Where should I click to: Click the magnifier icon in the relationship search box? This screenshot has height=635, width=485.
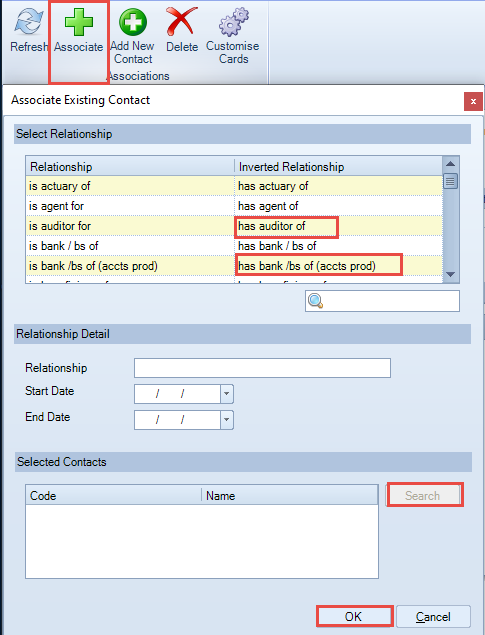[x=315, y=301]
